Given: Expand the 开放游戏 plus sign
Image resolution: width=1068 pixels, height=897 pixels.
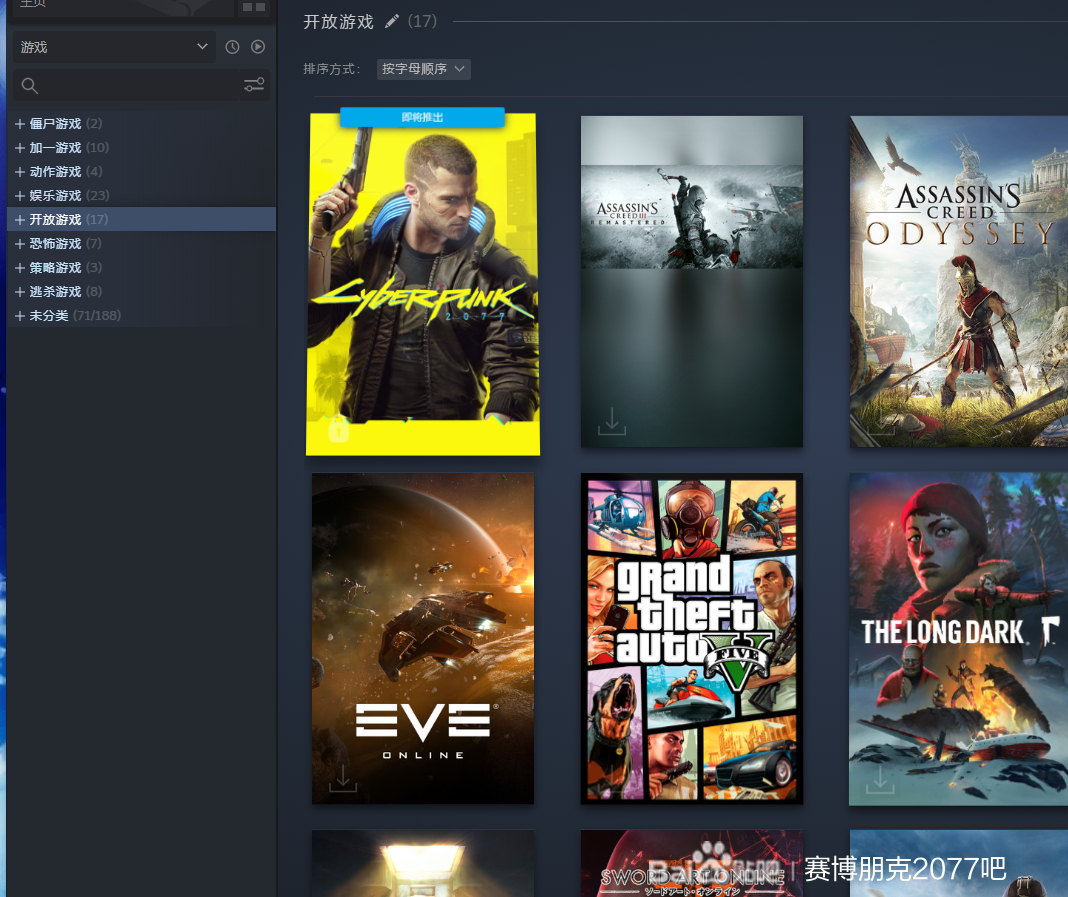Looking at the screenshot, I should coord(20,220).
